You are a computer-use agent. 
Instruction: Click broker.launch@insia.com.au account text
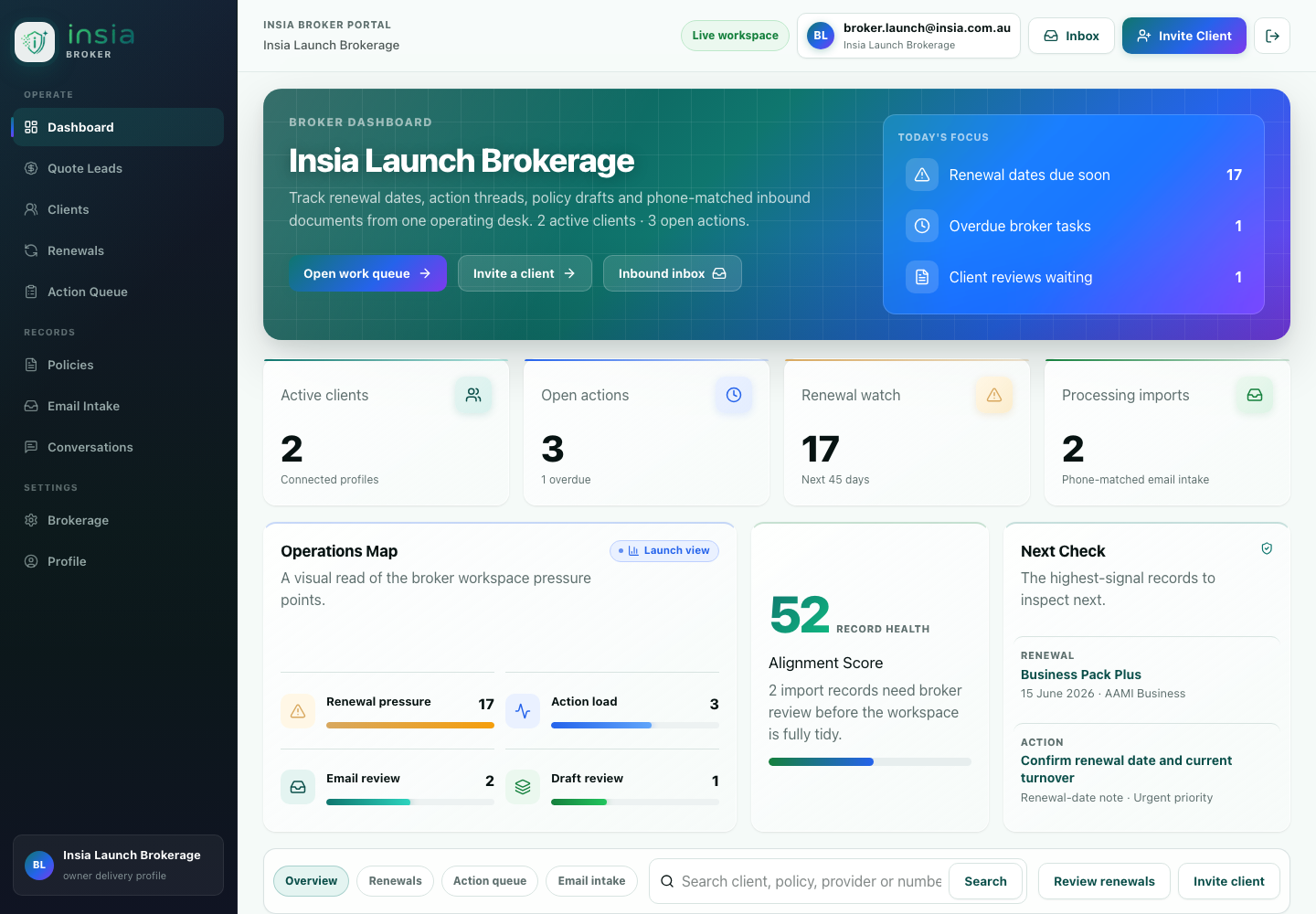(x=927, y=27)
